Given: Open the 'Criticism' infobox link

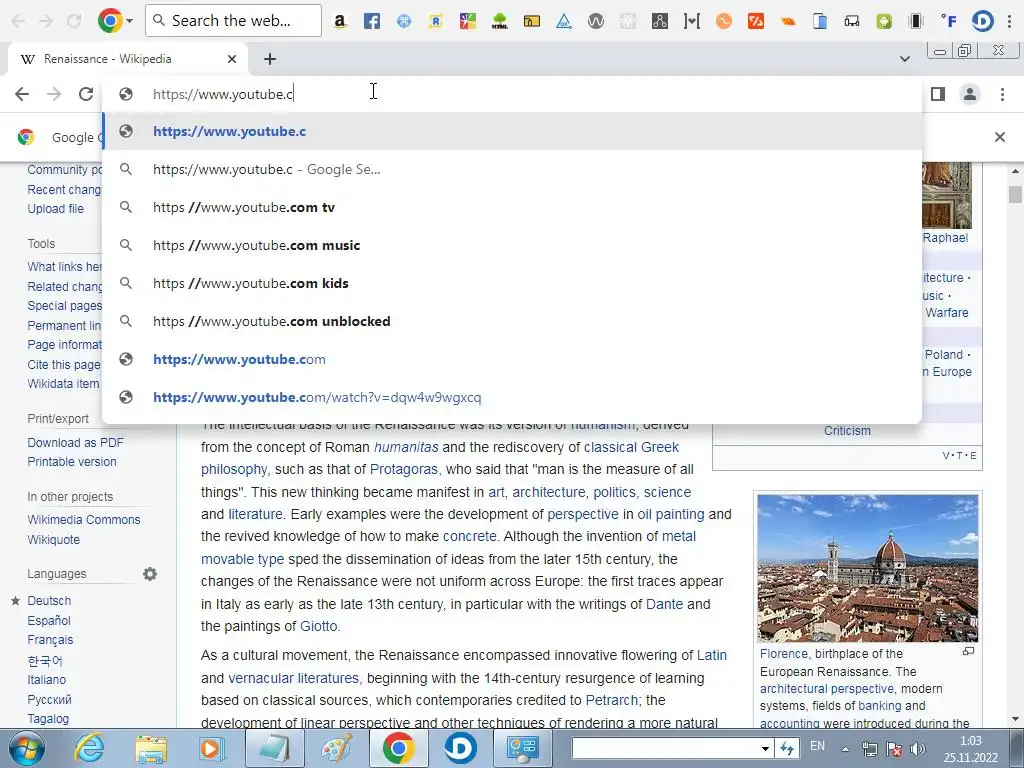Looking at the screenshot, I should click(x=847, y=430).
